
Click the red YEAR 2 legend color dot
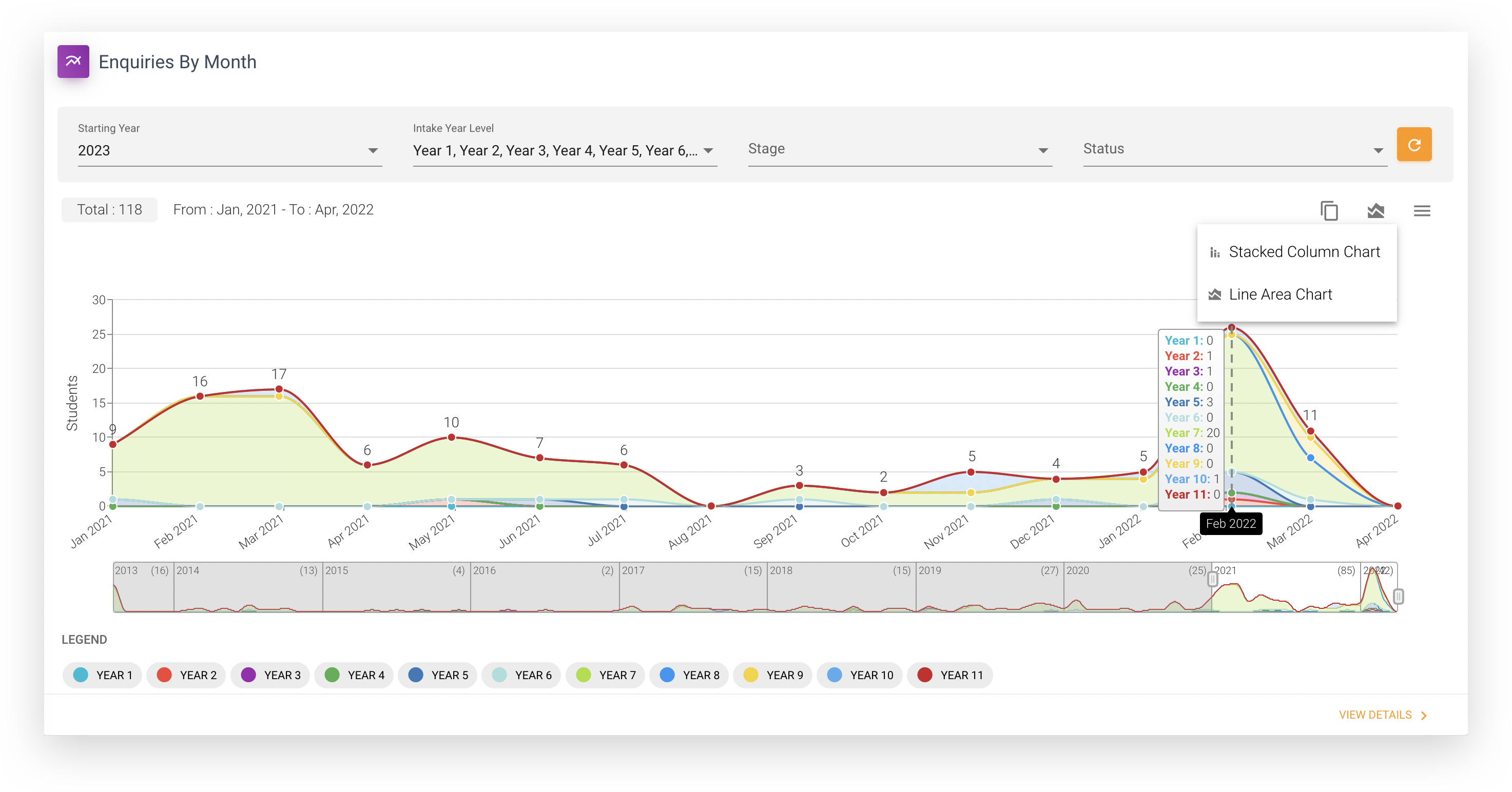(164, 675)
